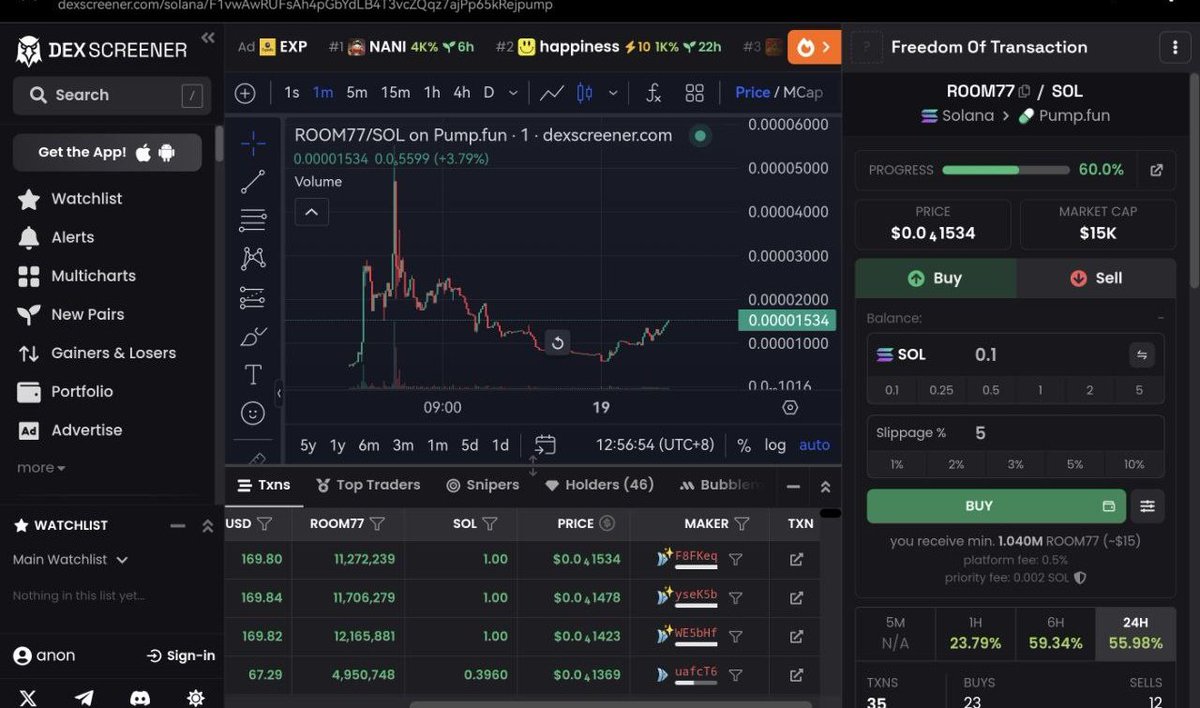Open the three-dot token options menu

click(x=1174, y=47)
